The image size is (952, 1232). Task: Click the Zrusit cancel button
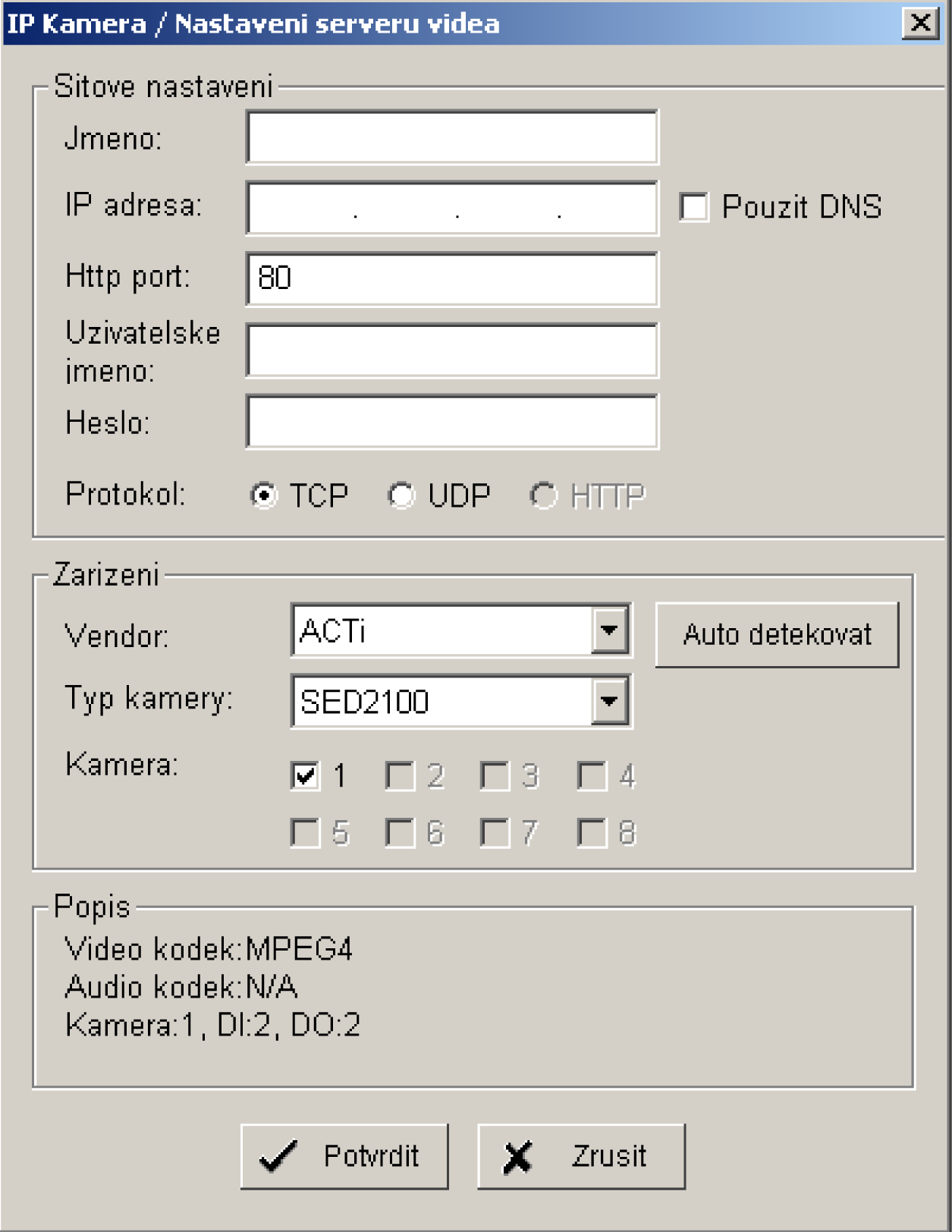(x=581, y=1156)
